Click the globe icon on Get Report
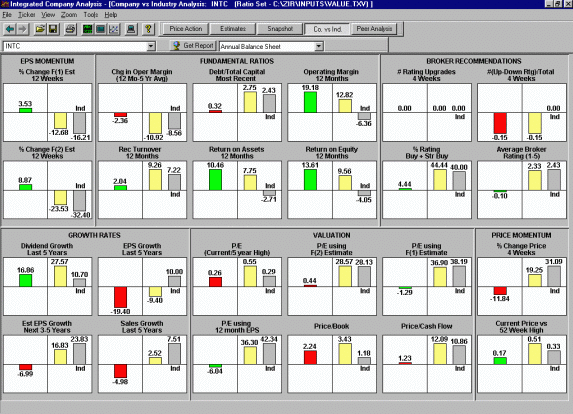The width and height of the screenshot is (573, 414). (x=177, y=45)
